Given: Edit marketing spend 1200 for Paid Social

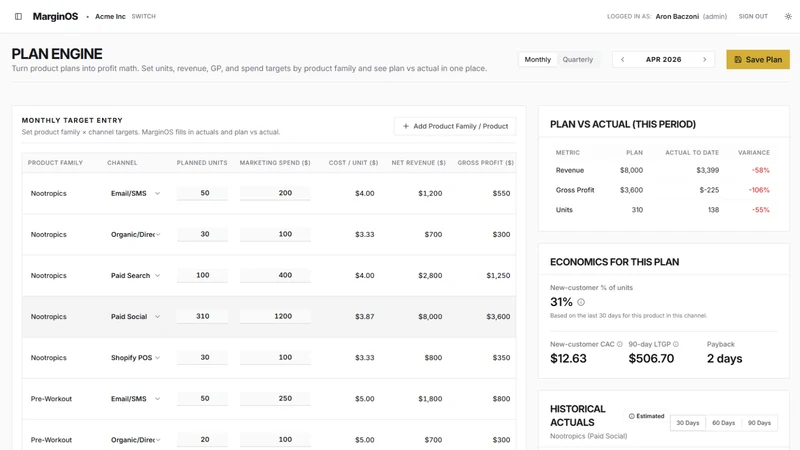Looking at the screenshot, I should click(275, 316).
